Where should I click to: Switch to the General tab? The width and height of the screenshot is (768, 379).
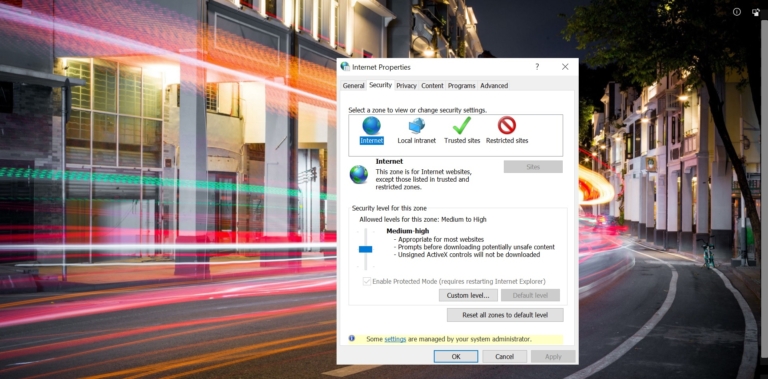click(x=353, y=86)
